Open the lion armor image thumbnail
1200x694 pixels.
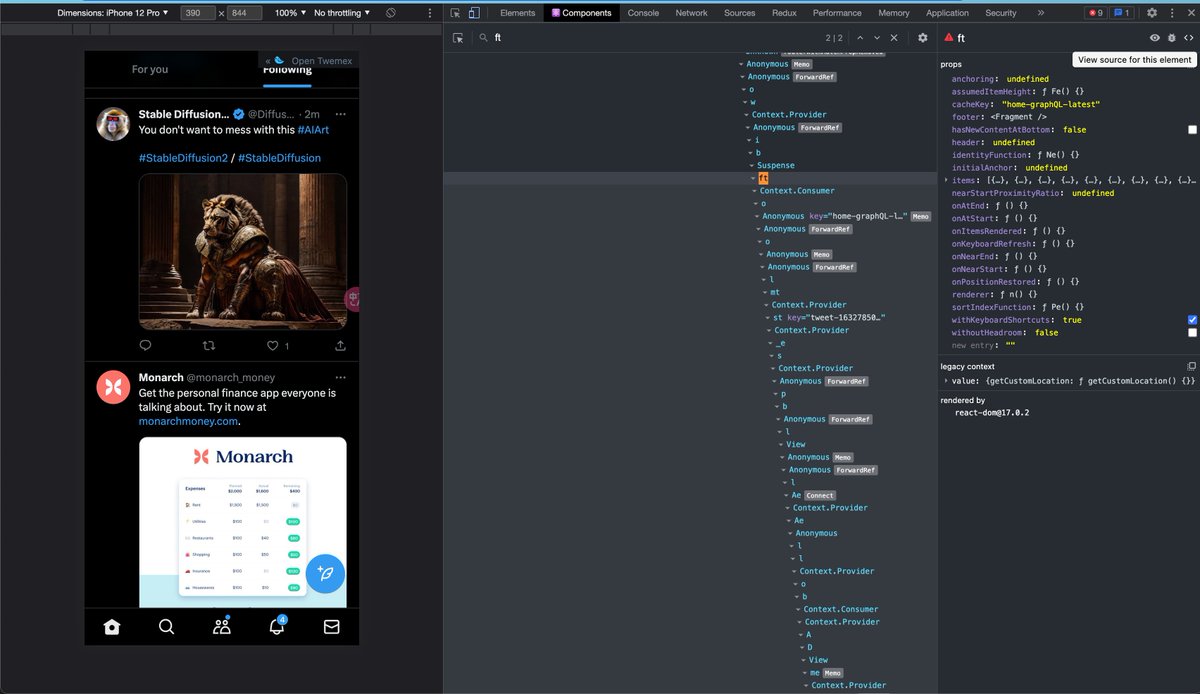[x=243, y=252]
